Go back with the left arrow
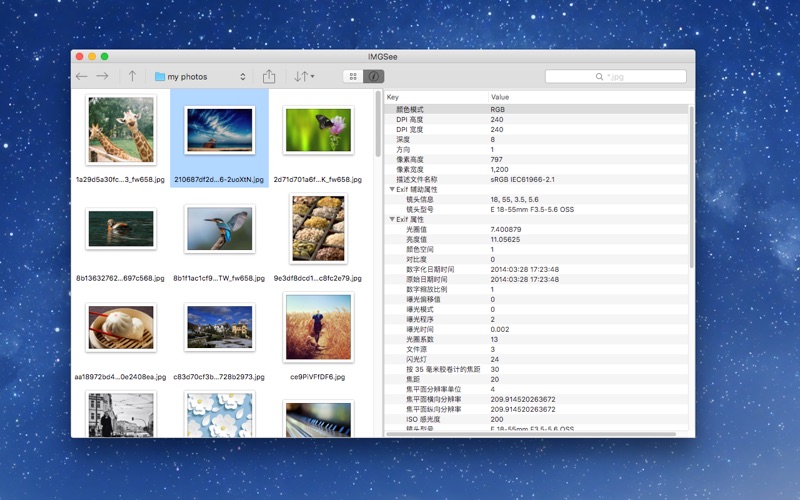800x500 pixels. coord(82,77)
